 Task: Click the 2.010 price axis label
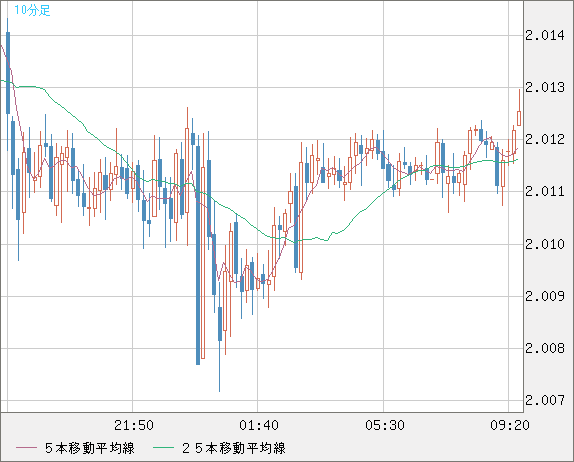pyautogui.click(x=545, y=244)
